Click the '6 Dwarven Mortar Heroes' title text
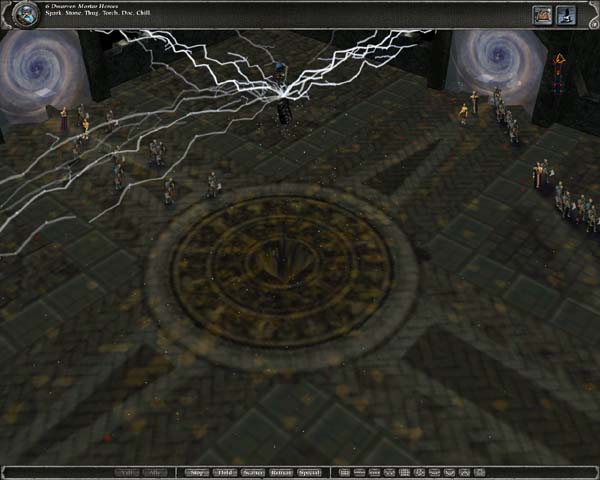The width and height of the screenshot is (600, 480). (82, 7)
